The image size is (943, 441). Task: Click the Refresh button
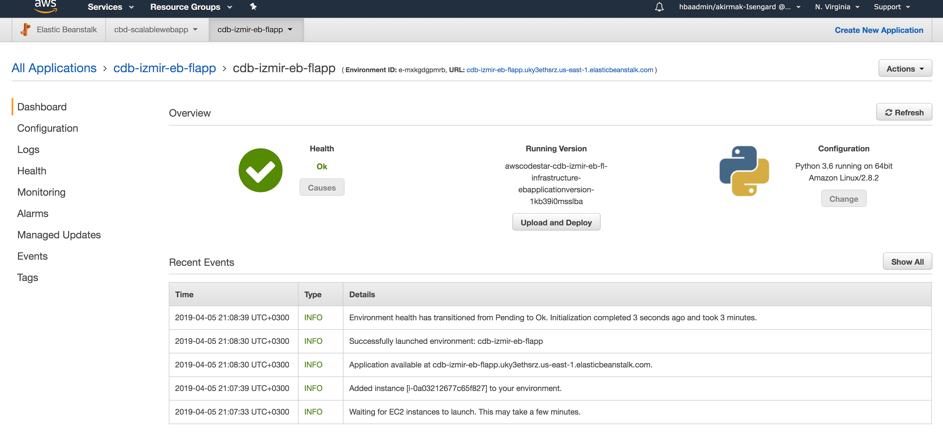coord(904,113)
